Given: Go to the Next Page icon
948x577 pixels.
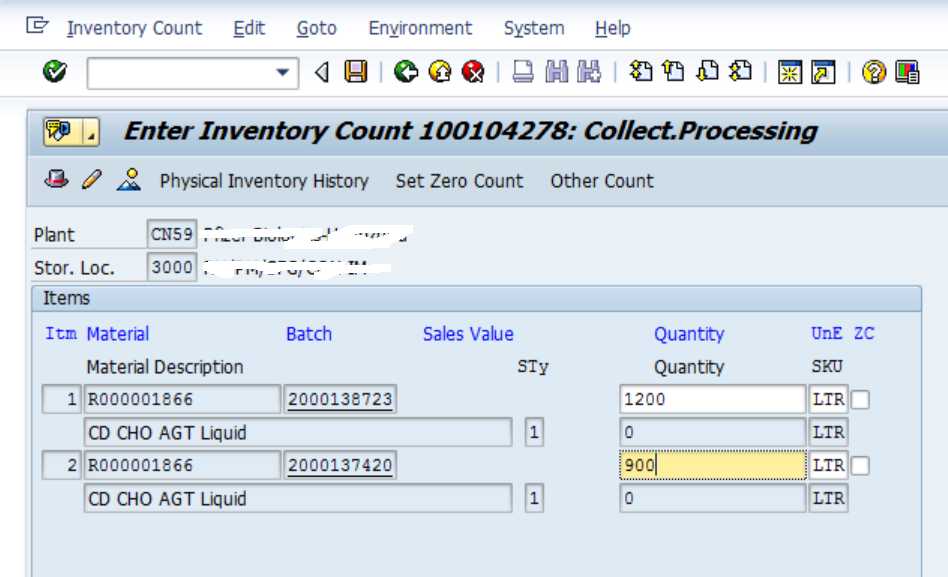Looking at the screenshot, I should [707, 72].
